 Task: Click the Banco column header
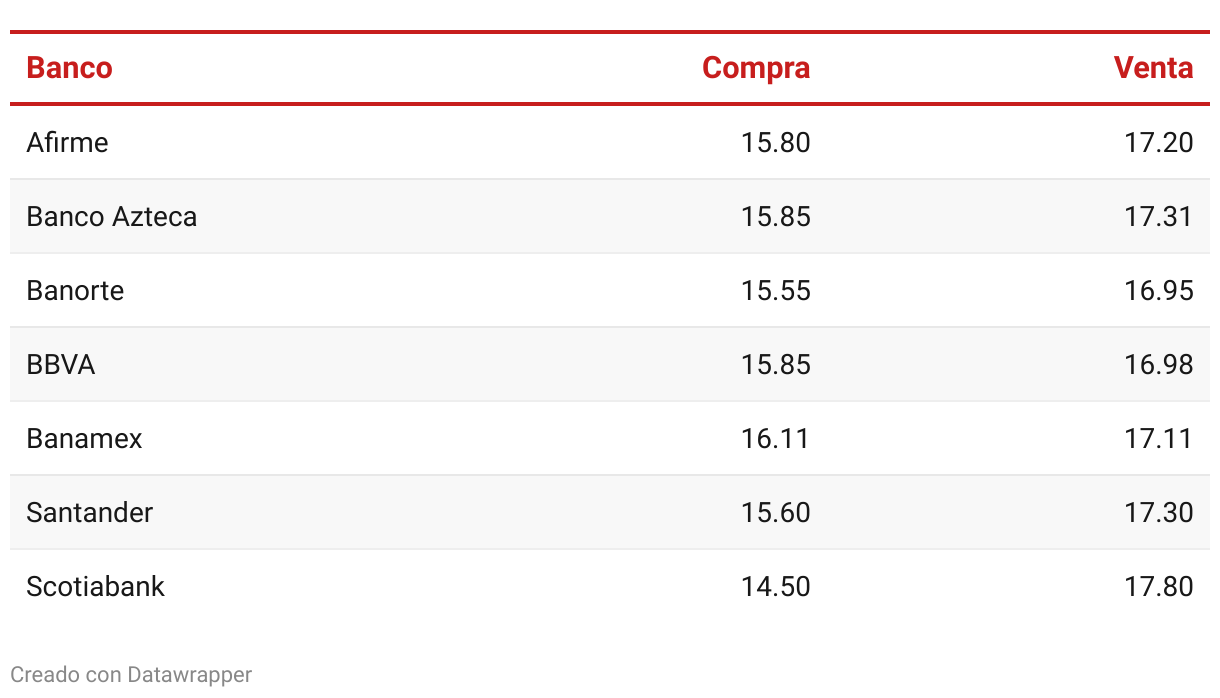click(x=69, y=68)
